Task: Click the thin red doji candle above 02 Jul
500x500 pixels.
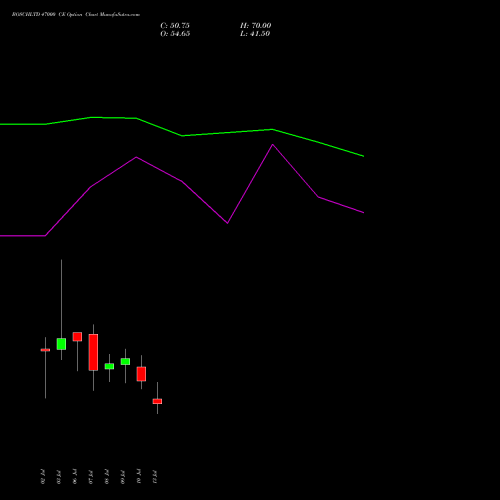Action: tap(45, 350)
